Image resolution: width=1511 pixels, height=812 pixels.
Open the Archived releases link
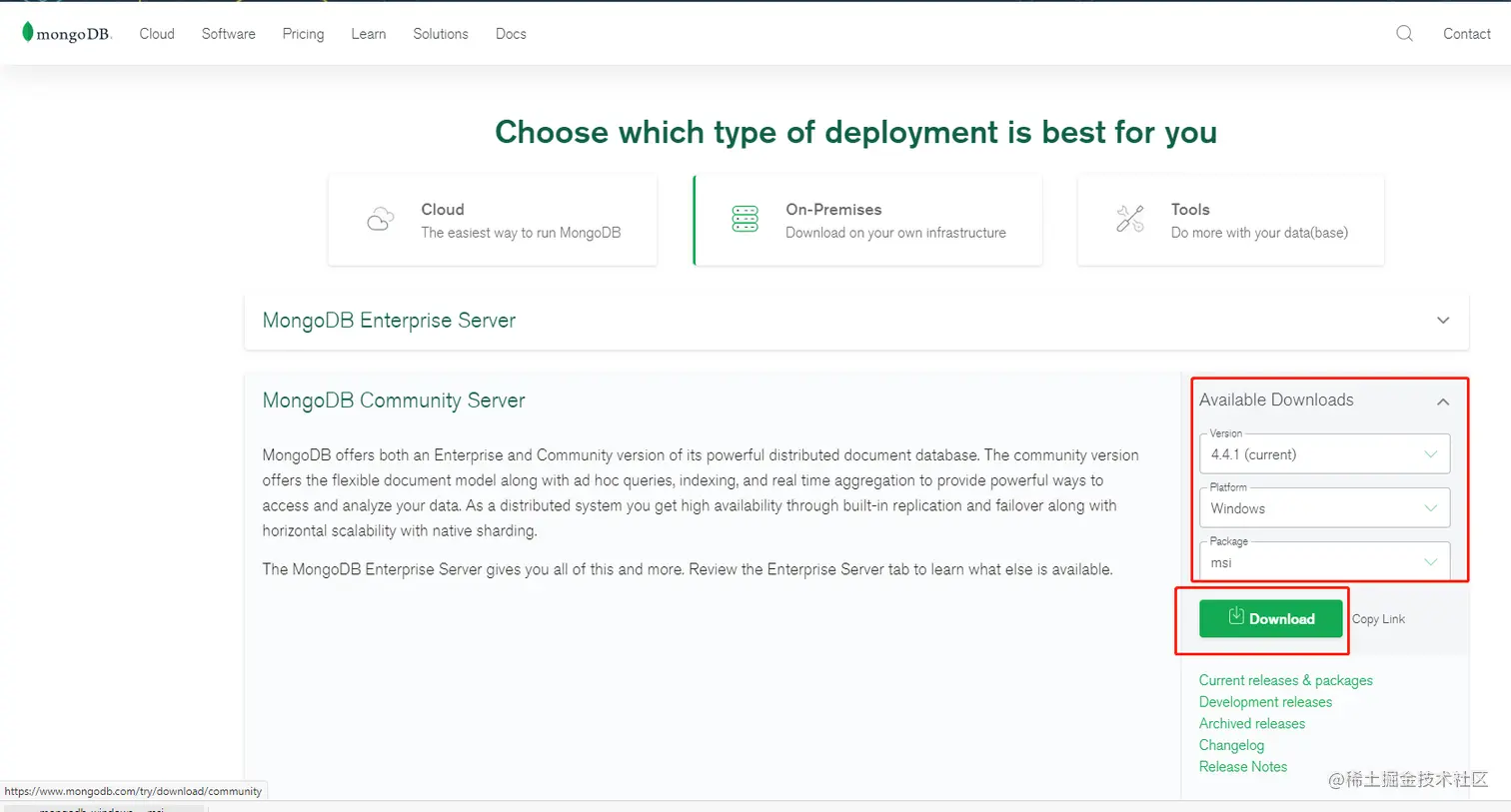tap(1252, 723)
